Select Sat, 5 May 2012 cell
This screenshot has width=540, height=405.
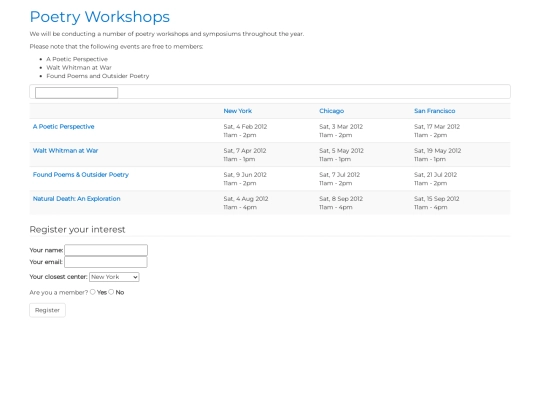point(364,155)
